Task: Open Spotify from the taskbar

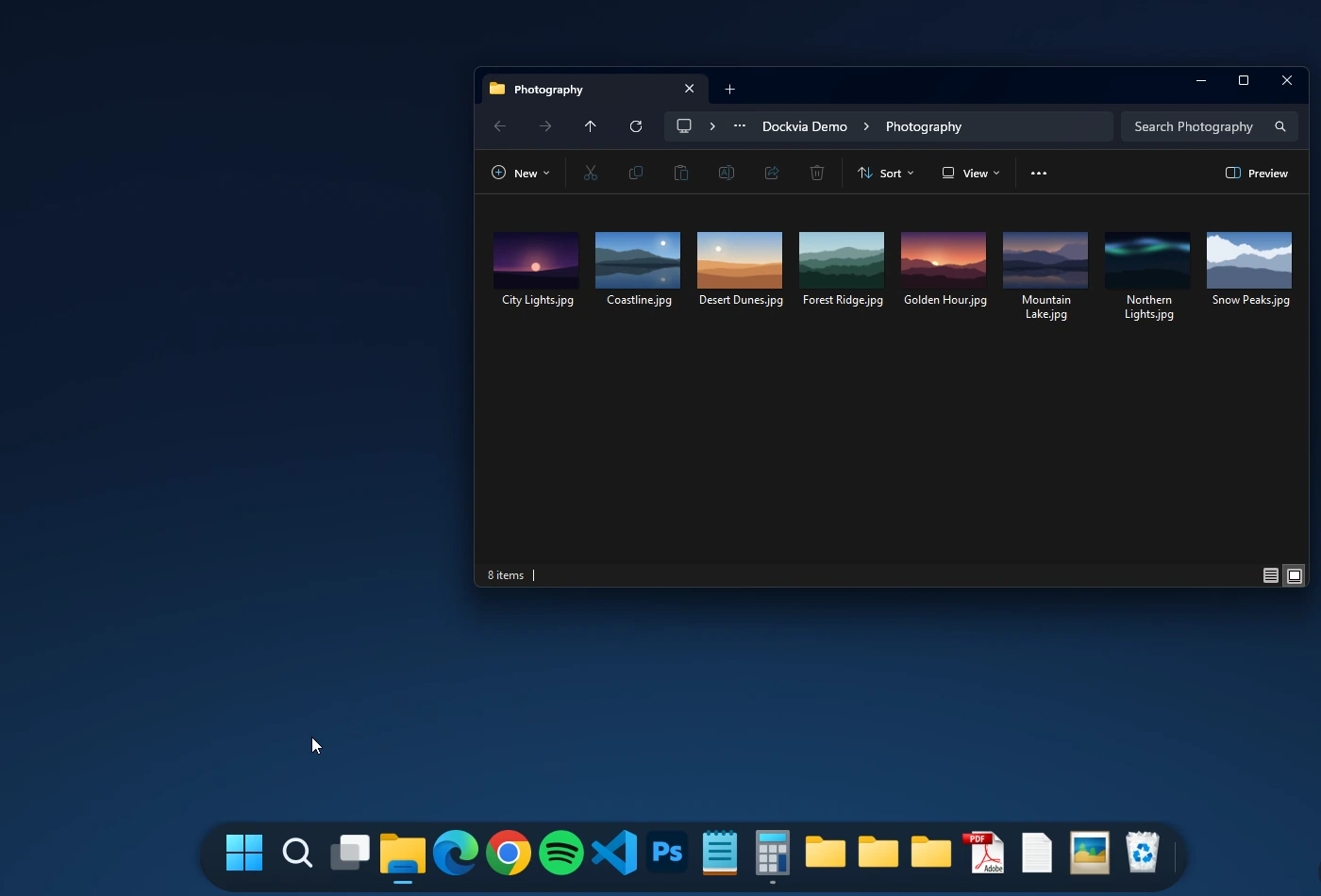Action: [561, 854]
